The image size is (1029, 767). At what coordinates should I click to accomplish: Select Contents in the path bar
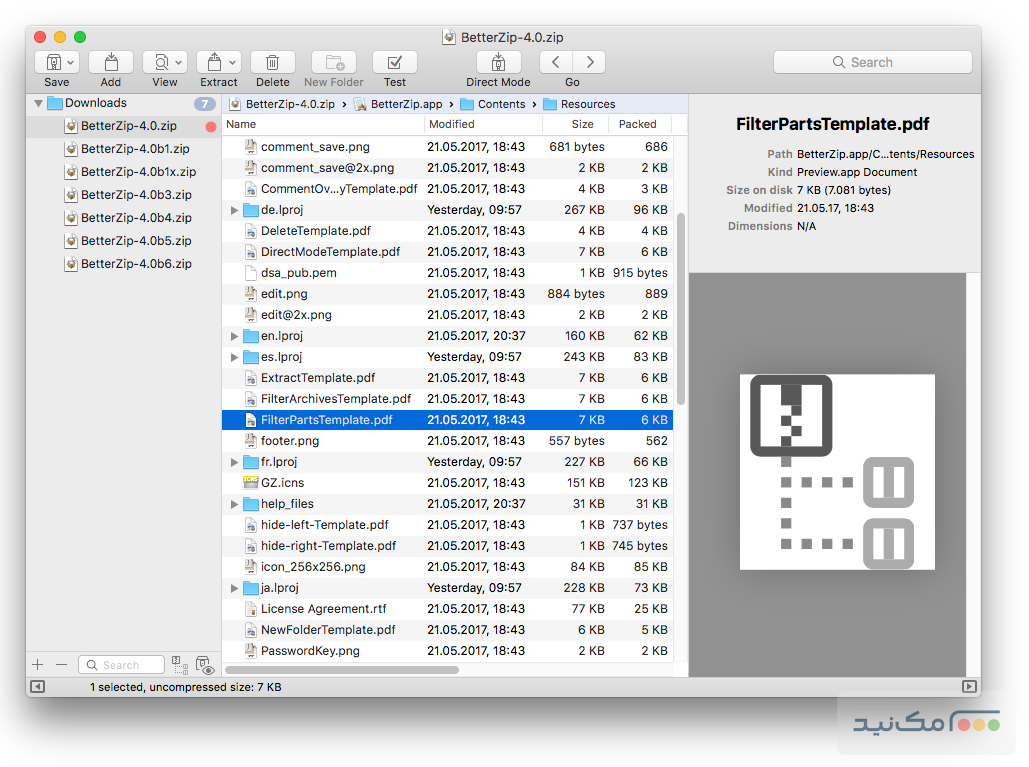pos(500,104)
